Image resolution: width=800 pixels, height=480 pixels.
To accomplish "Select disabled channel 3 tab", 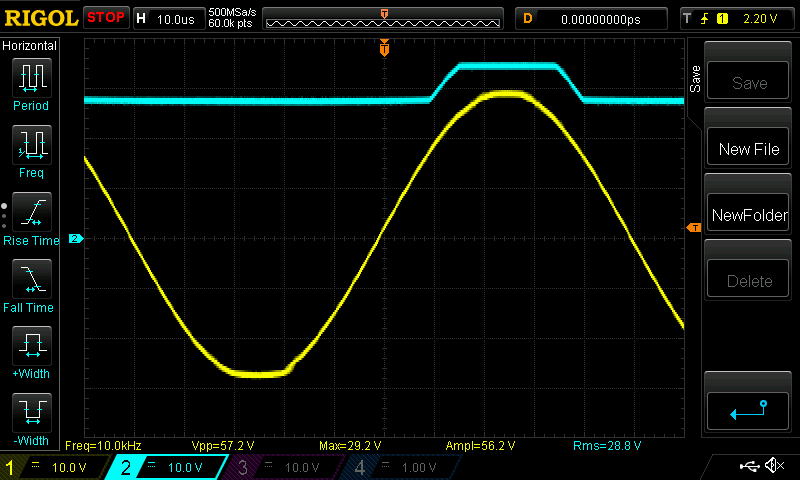I will 284,467.
